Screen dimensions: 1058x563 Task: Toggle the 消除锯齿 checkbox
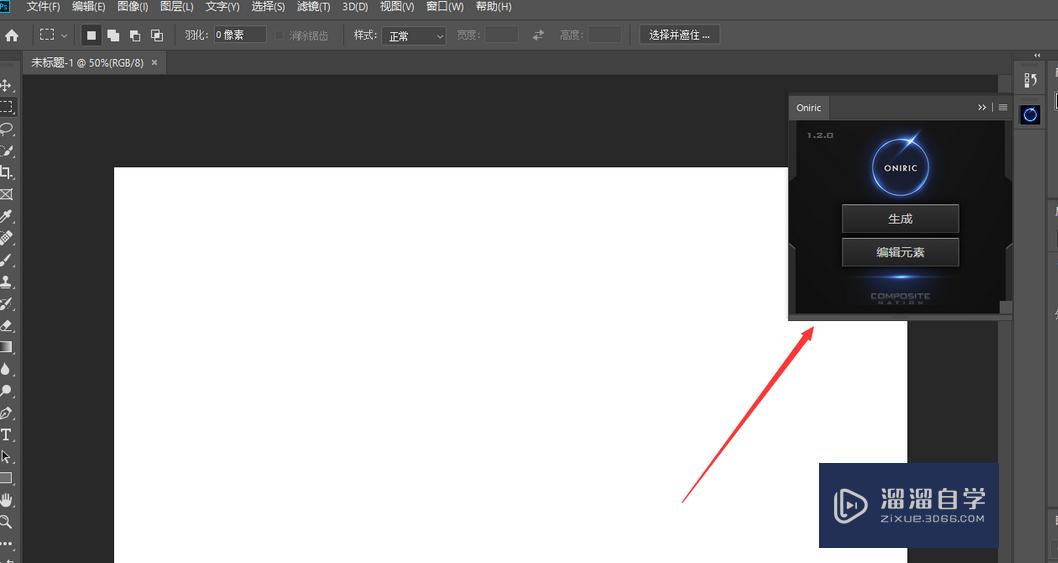[x=279, y=35]
